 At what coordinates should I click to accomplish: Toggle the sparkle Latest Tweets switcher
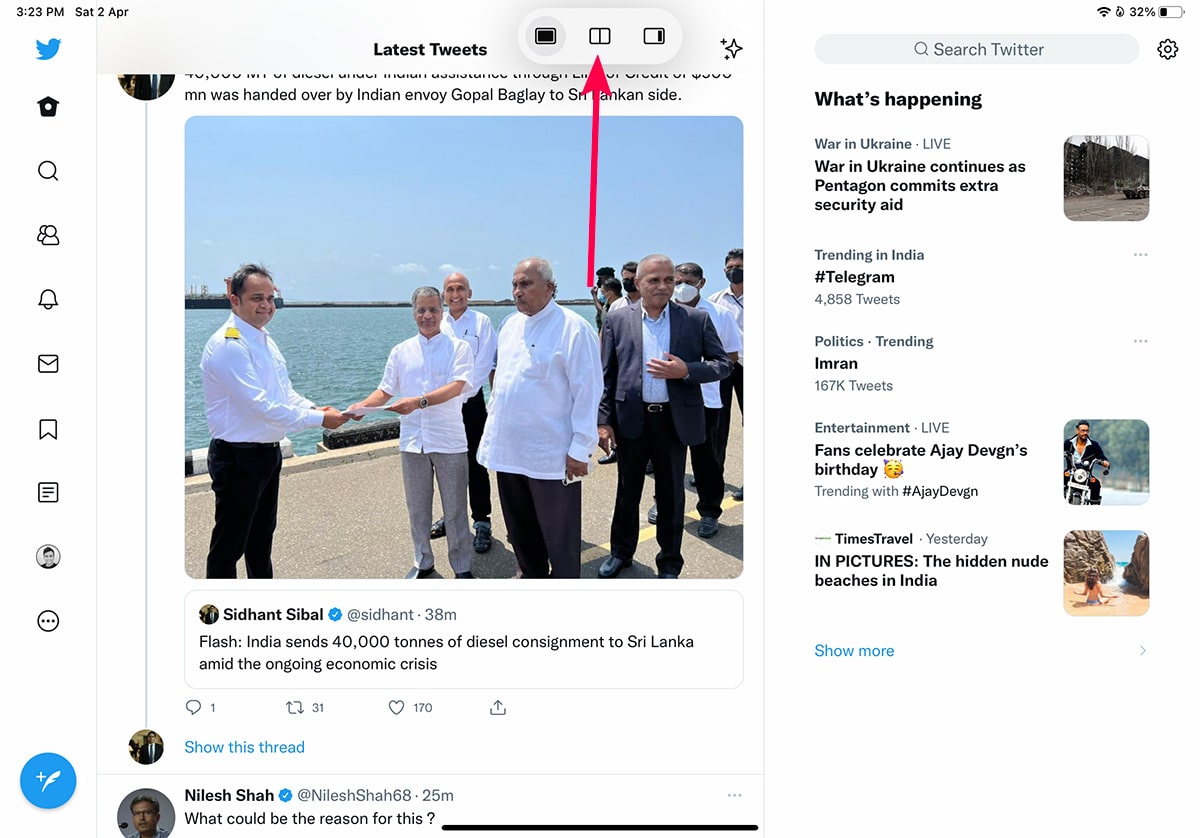coord(731,49)
